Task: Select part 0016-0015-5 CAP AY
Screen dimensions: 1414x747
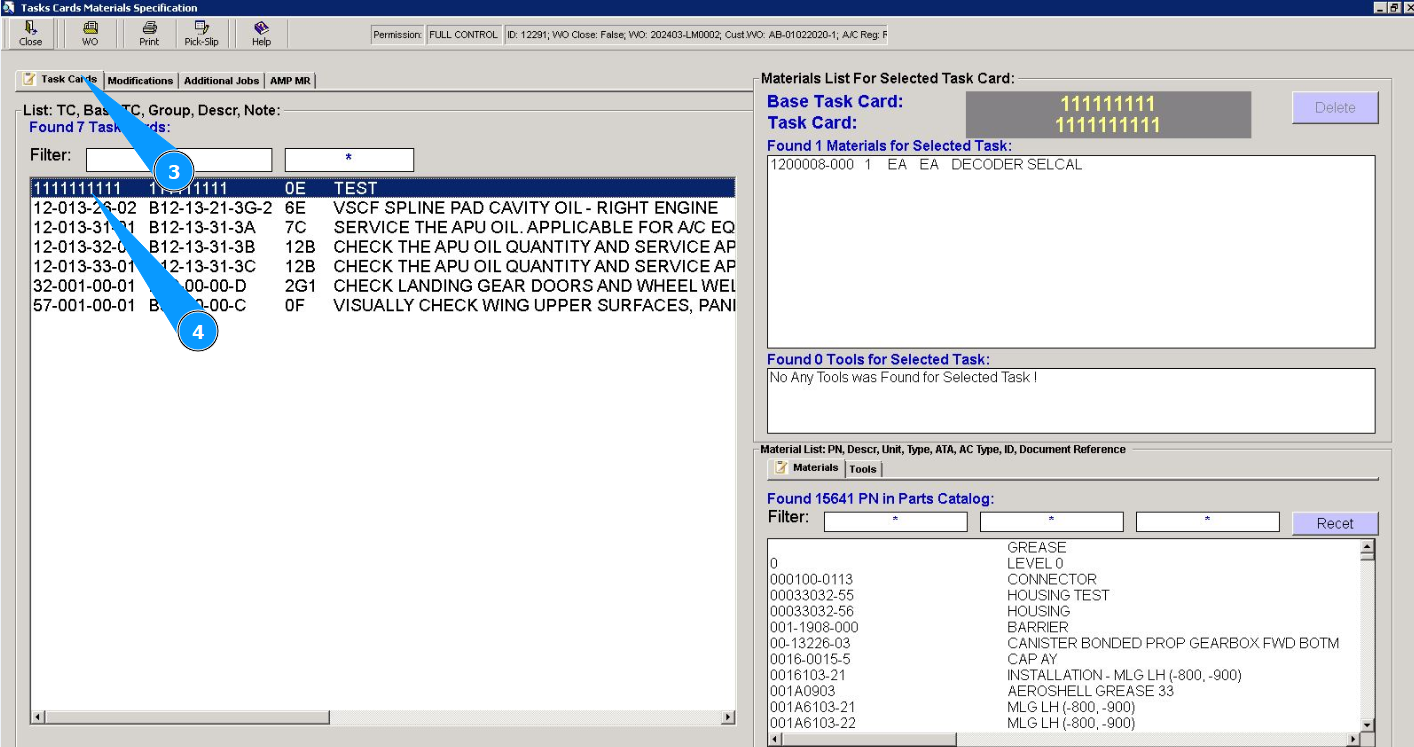Action: 1064,660
